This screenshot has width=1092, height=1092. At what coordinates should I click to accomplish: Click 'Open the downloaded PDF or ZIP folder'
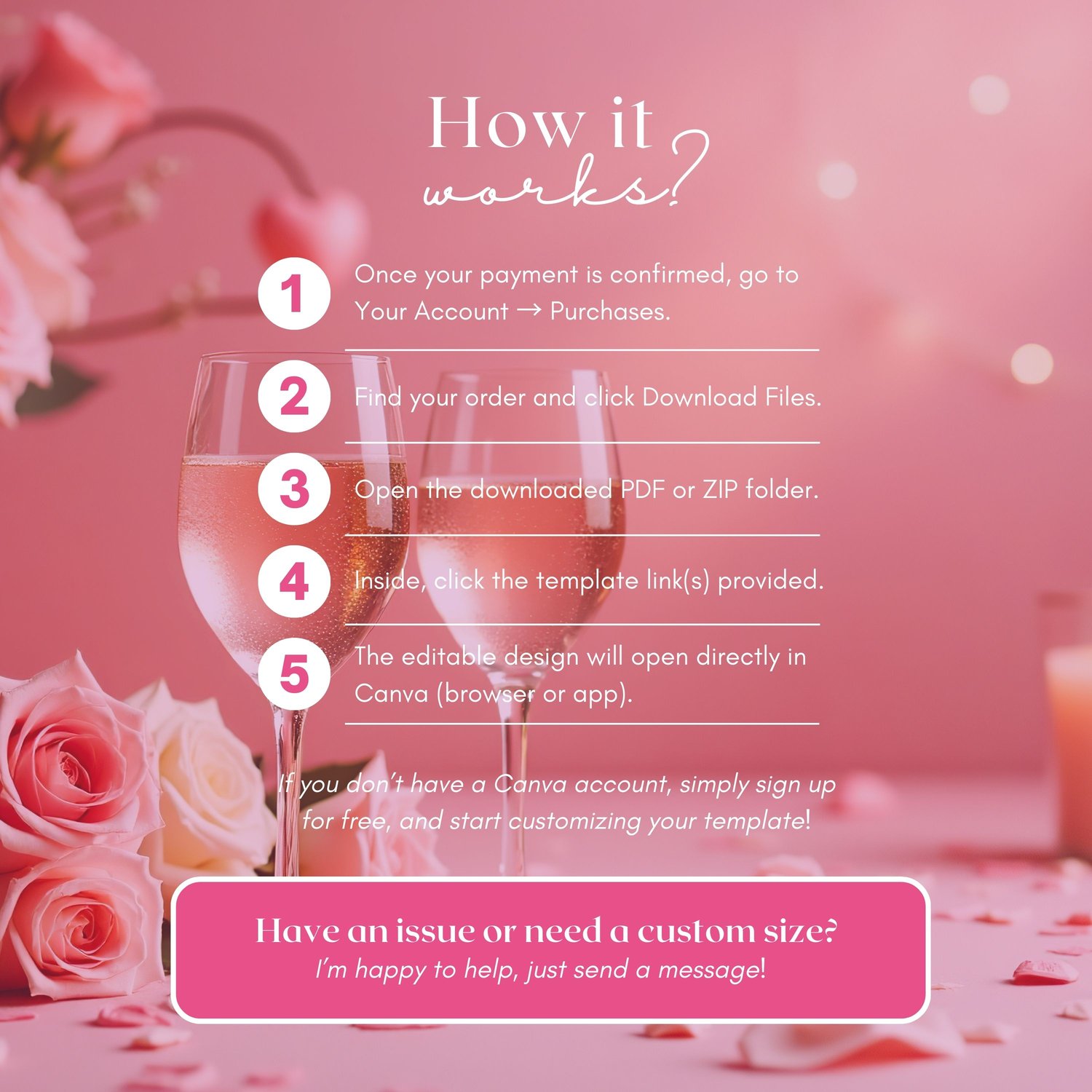point(586,489)
